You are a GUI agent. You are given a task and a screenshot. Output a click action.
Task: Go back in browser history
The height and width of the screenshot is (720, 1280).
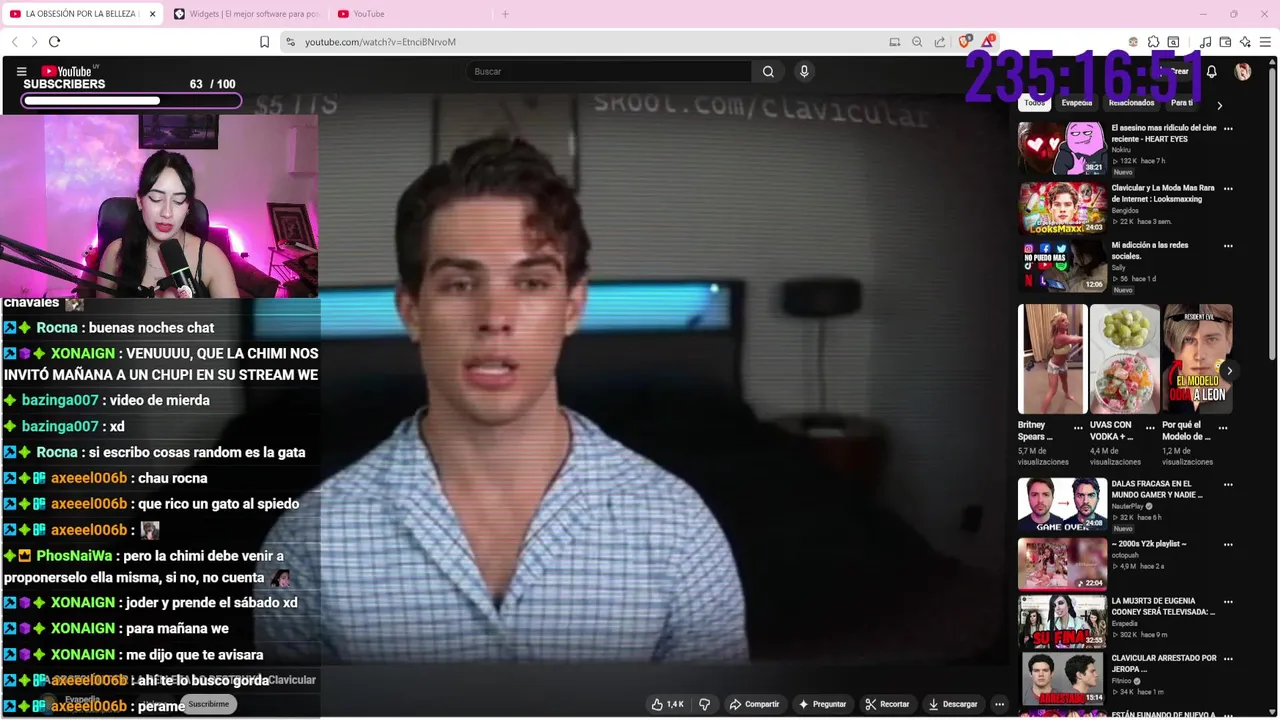(x=15, y=42)
